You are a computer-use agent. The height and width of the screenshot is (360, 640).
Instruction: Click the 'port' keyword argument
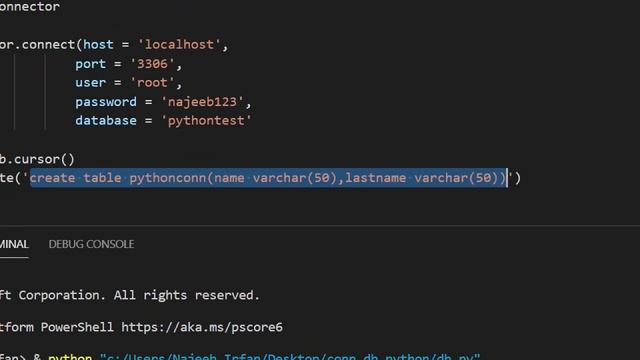[90, 64]
